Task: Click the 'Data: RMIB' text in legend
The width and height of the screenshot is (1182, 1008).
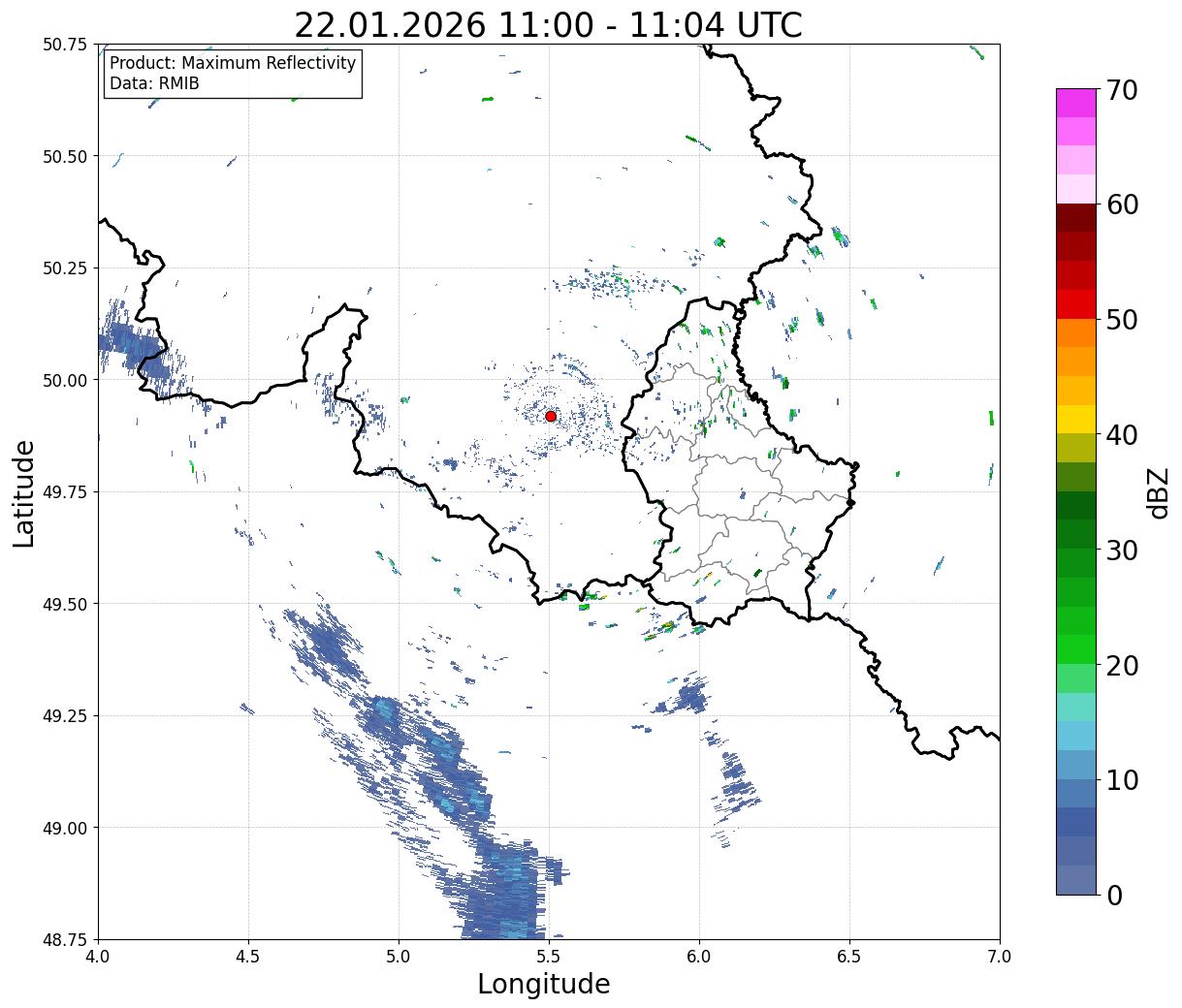Action: pyautogui.click(x=154, y=83)
